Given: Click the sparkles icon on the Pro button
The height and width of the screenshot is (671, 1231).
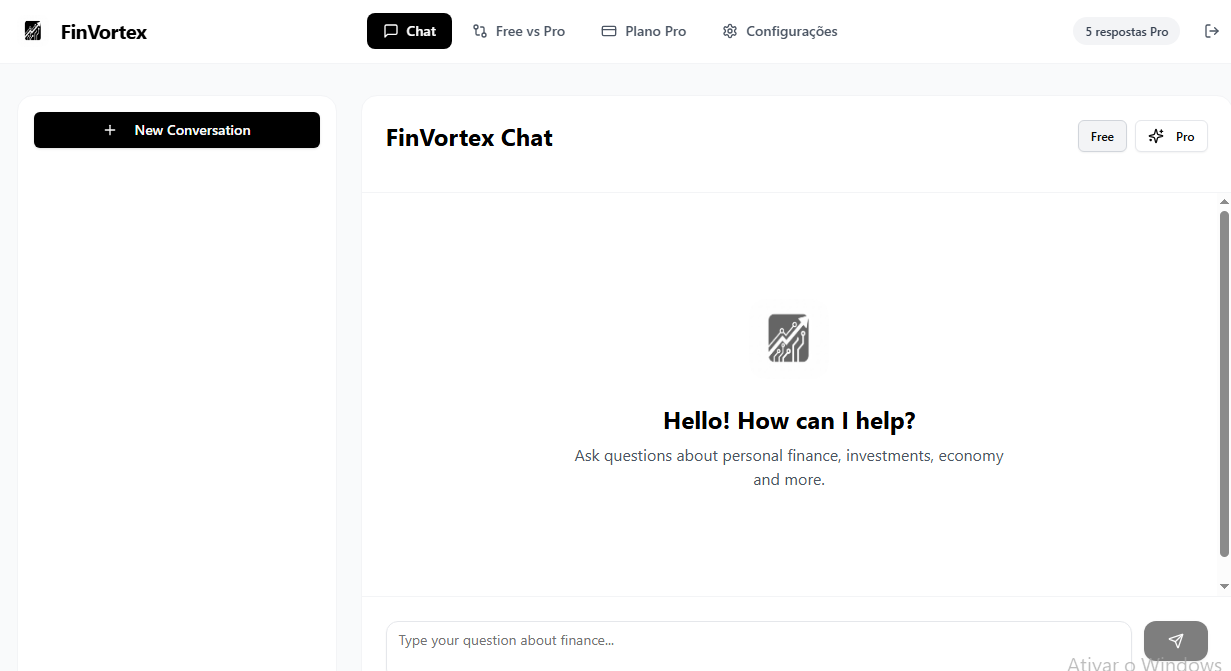Looking at the screenshot, I should (1156, 136).
